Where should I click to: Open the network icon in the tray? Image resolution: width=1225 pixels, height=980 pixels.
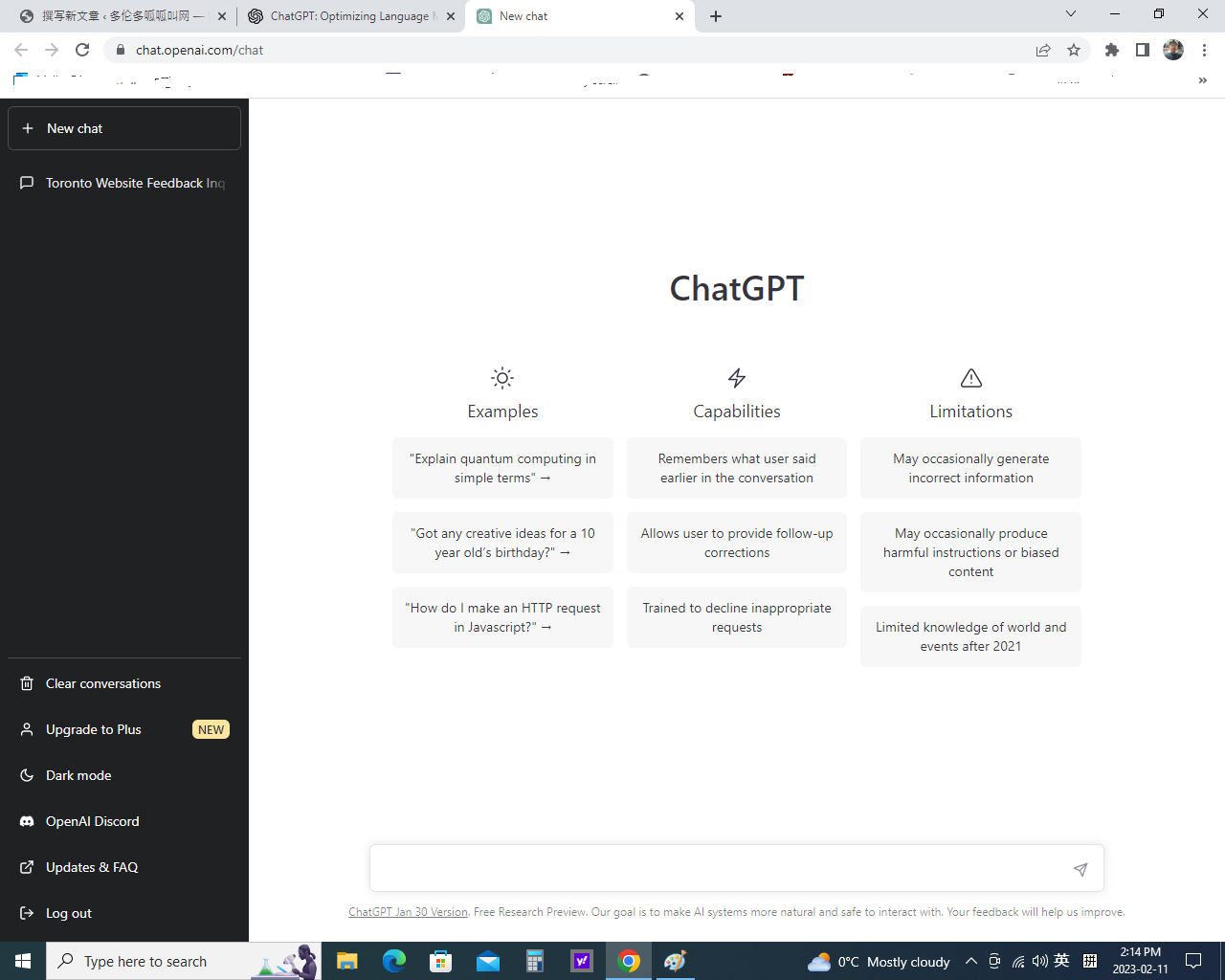(1018, 961)
